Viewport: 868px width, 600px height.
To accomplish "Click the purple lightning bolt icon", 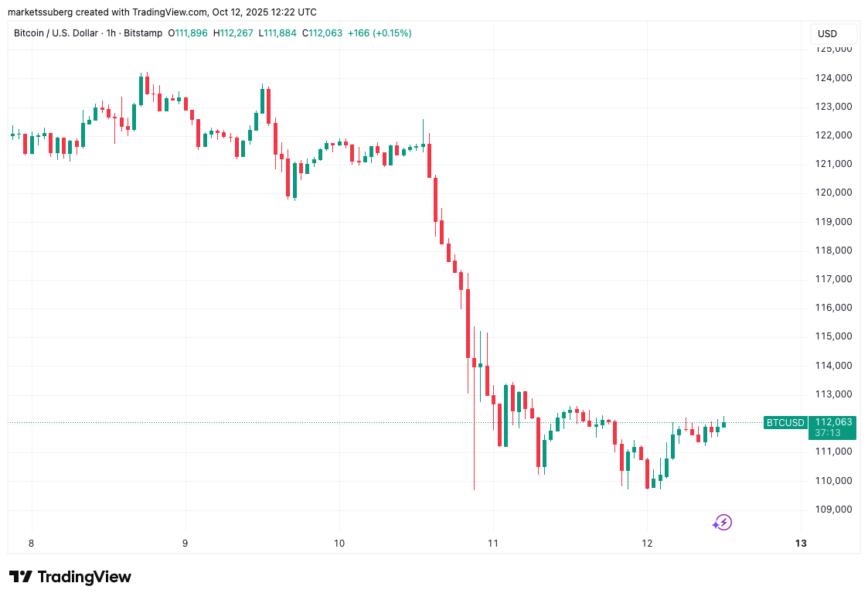I will point(722,522).
